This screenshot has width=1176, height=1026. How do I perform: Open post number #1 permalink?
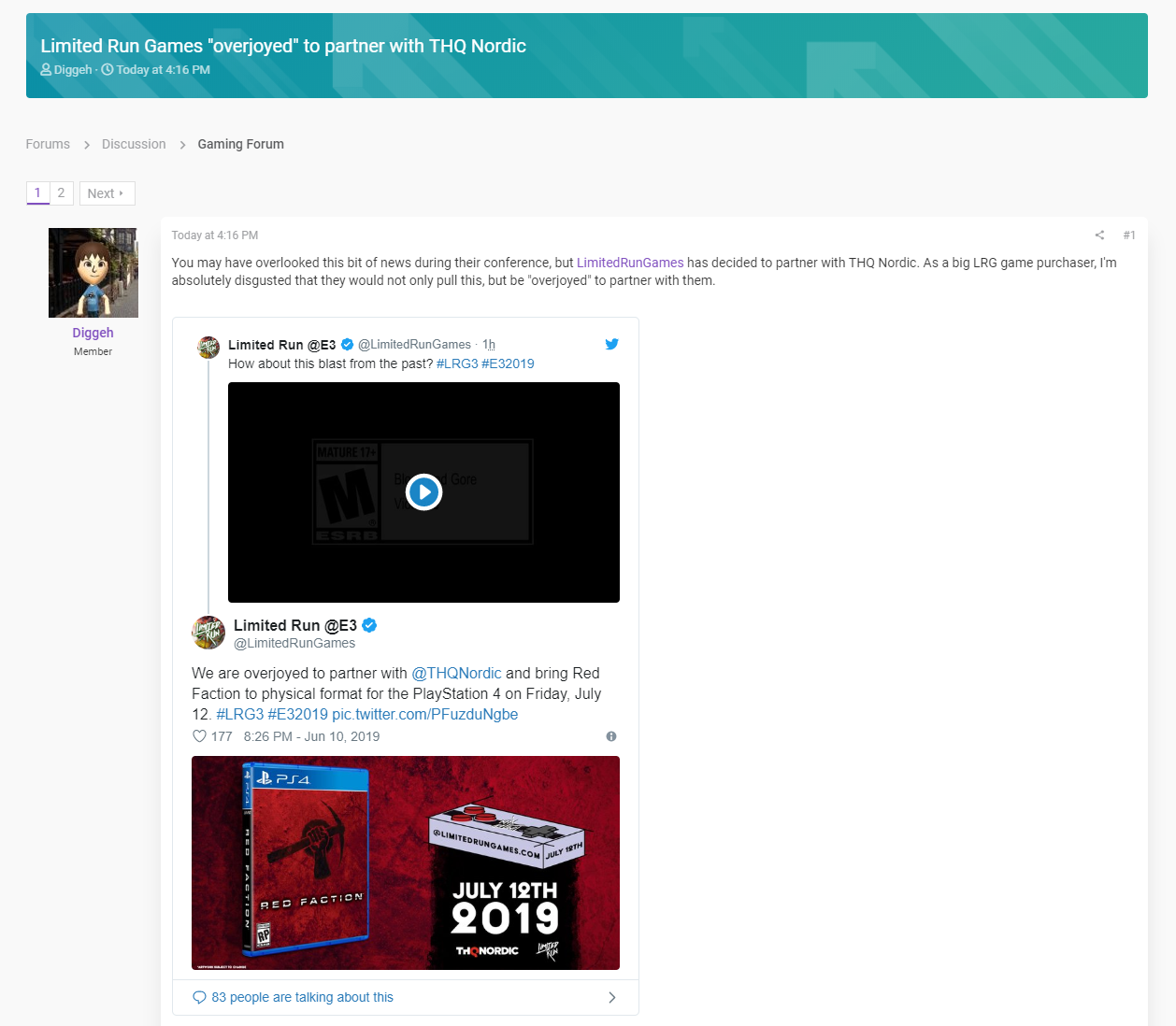coord(1129,235)
